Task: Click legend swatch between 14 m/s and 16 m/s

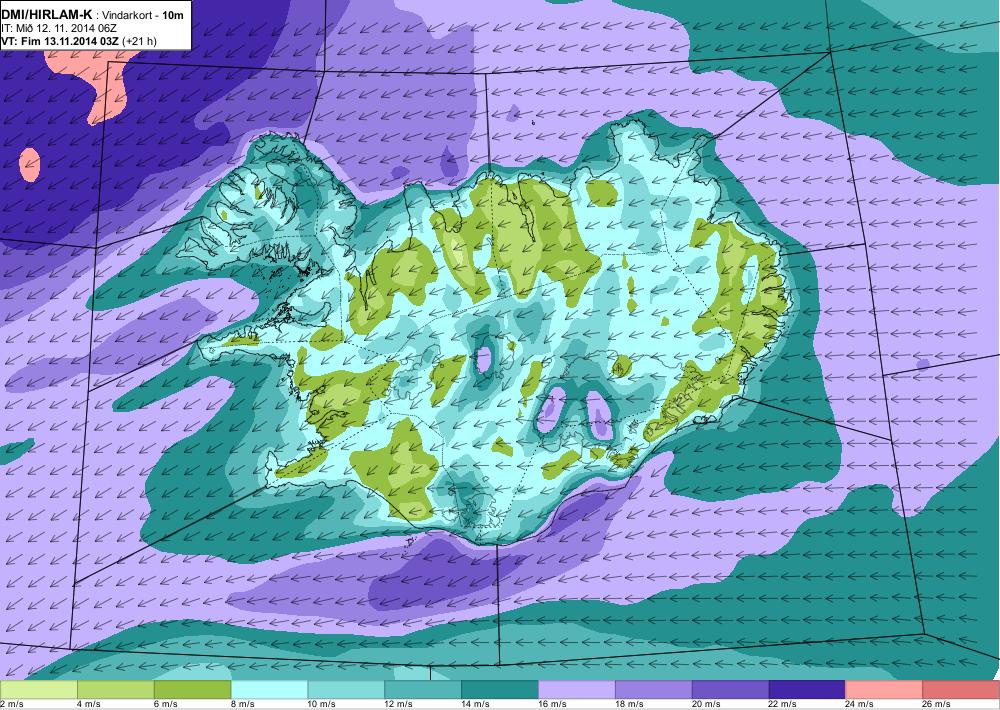Action: coord(500,690)
